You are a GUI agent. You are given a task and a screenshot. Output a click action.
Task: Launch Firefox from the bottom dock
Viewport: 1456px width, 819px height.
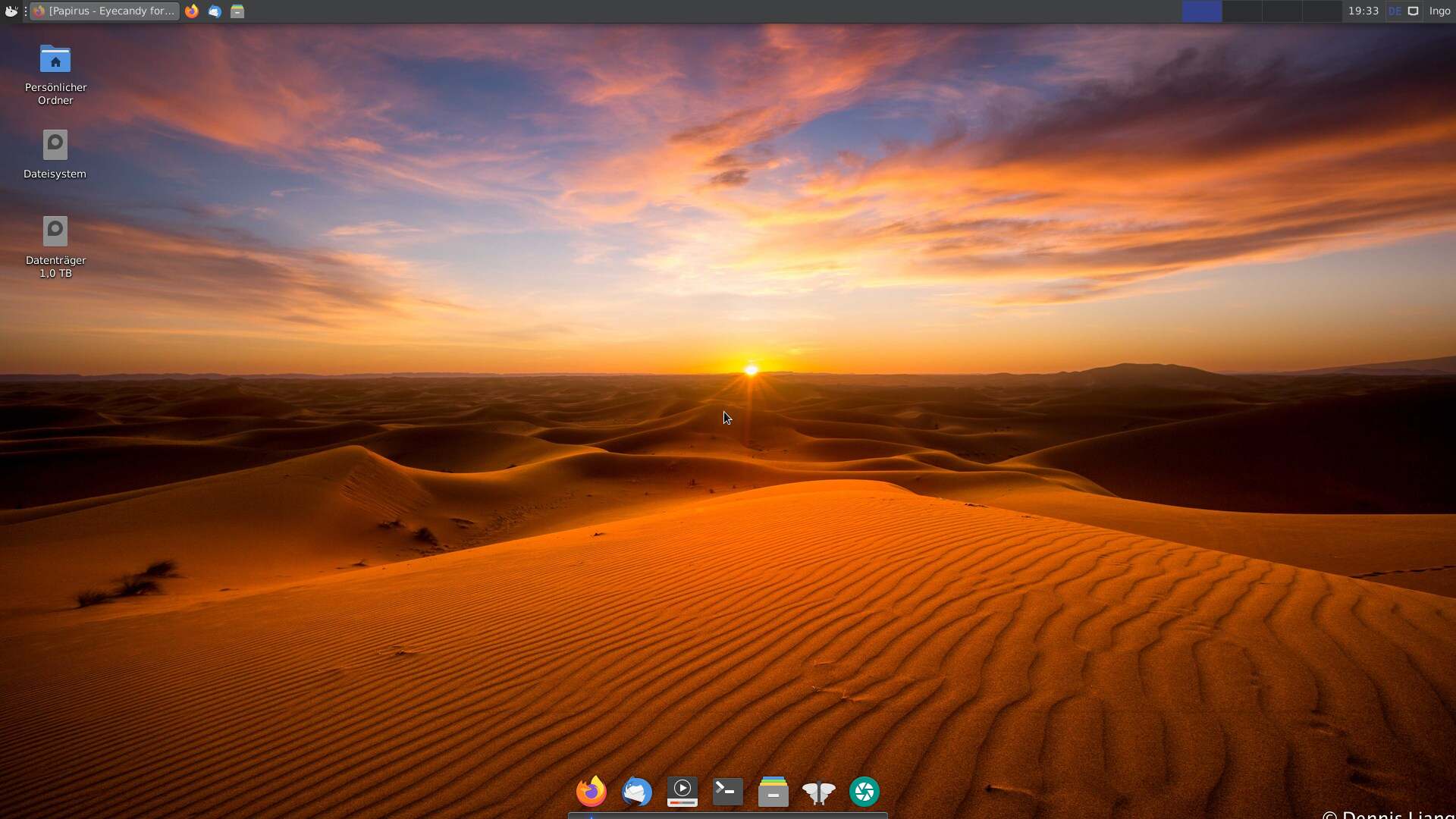click(591, 792)
